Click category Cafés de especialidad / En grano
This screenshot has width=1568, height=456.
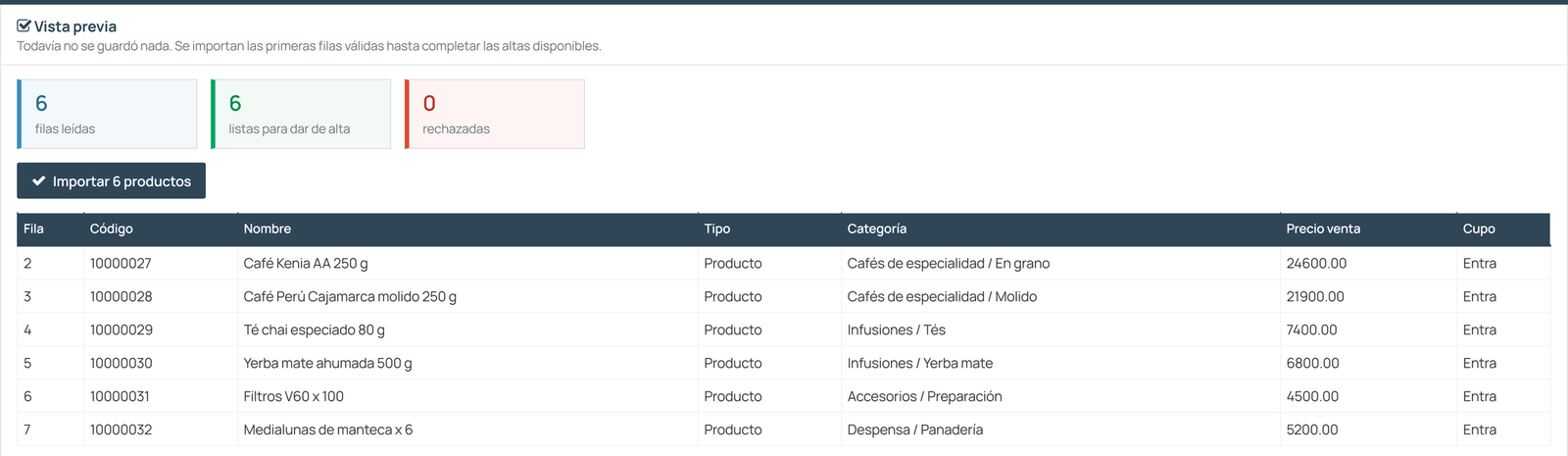click(949, 263)
